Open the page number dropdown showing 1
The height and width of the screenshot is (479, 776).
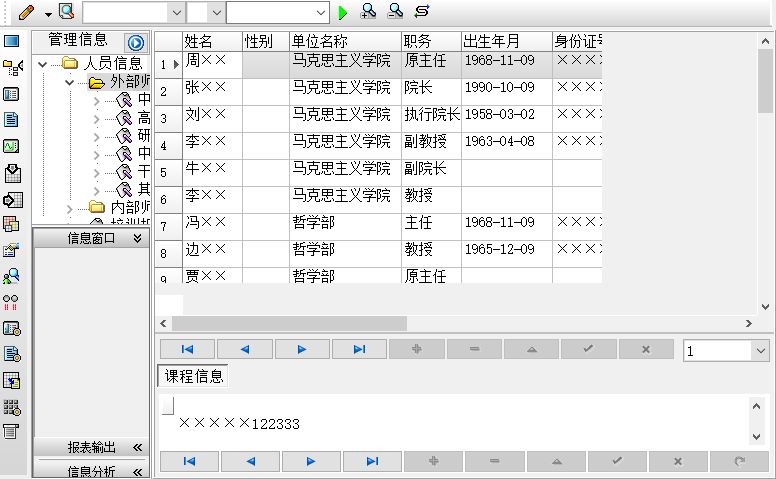coord(760,351)
